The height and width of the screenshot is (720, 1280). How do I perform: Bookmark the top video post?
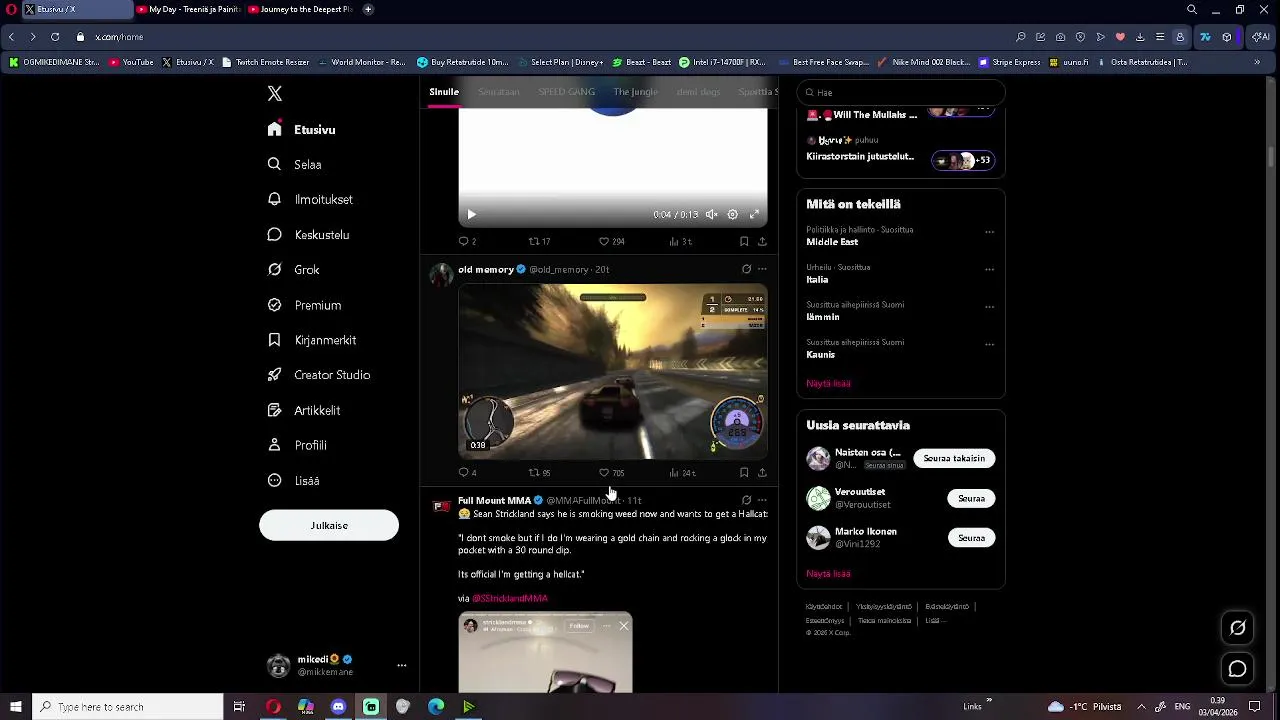coord(744,241)
